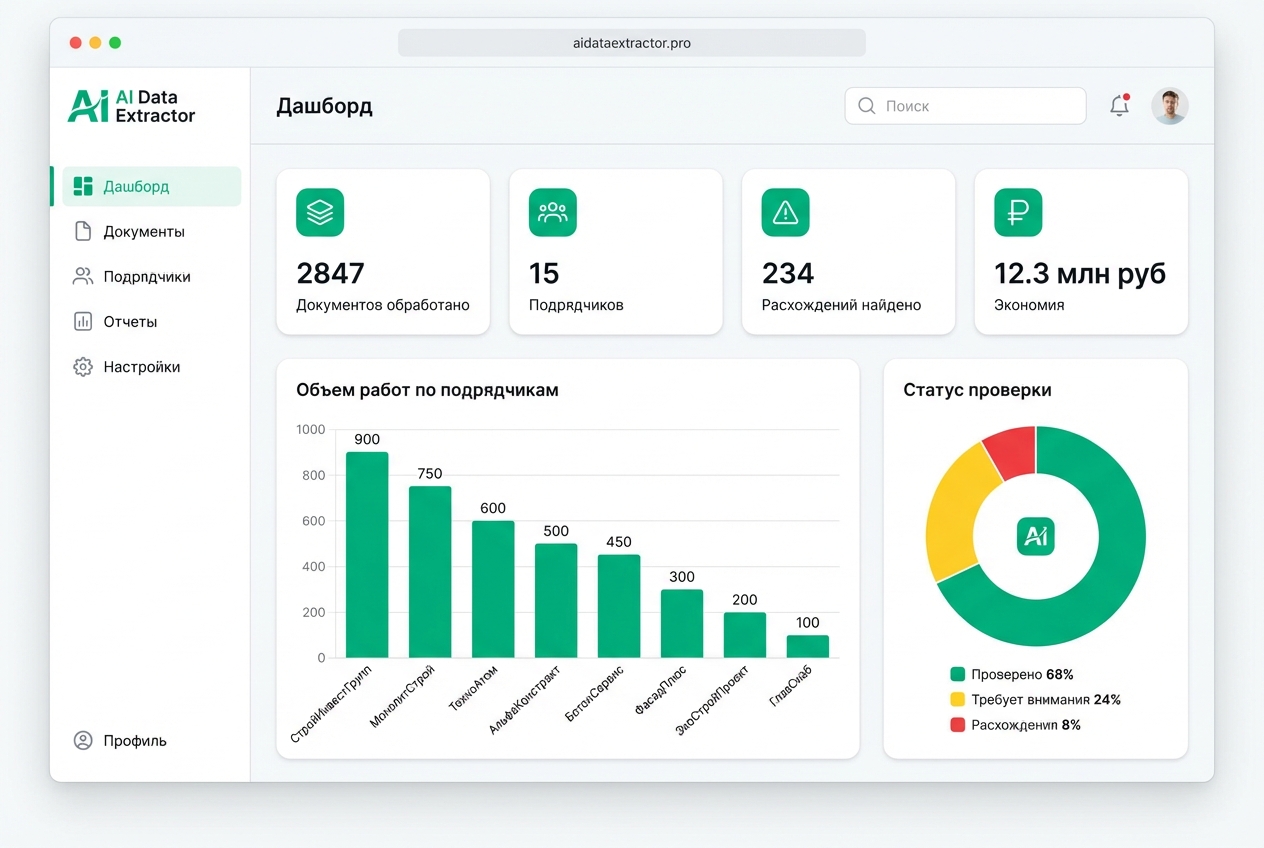
Task: Click the yellow Требует внимания legend swatch
Action: pos(957,700)
